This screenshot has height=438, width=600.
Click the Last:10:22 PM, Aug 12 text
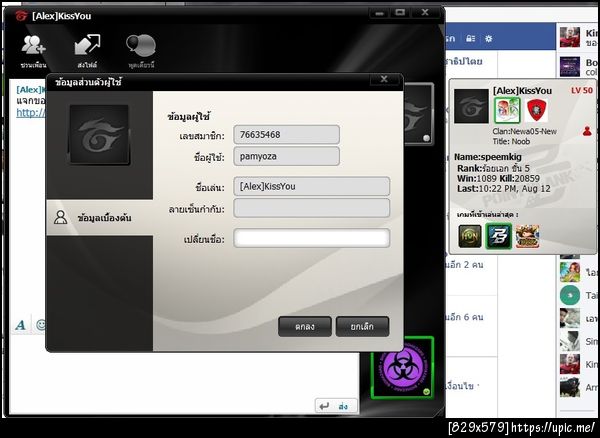point(504,189)
